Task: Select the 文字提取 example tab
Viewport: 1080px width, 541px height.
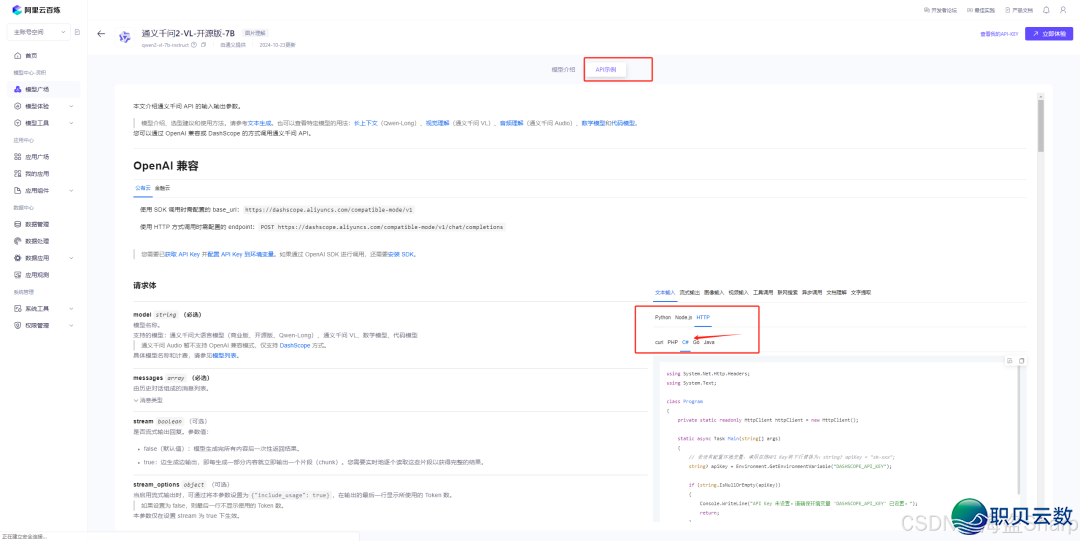Action: 860,292
